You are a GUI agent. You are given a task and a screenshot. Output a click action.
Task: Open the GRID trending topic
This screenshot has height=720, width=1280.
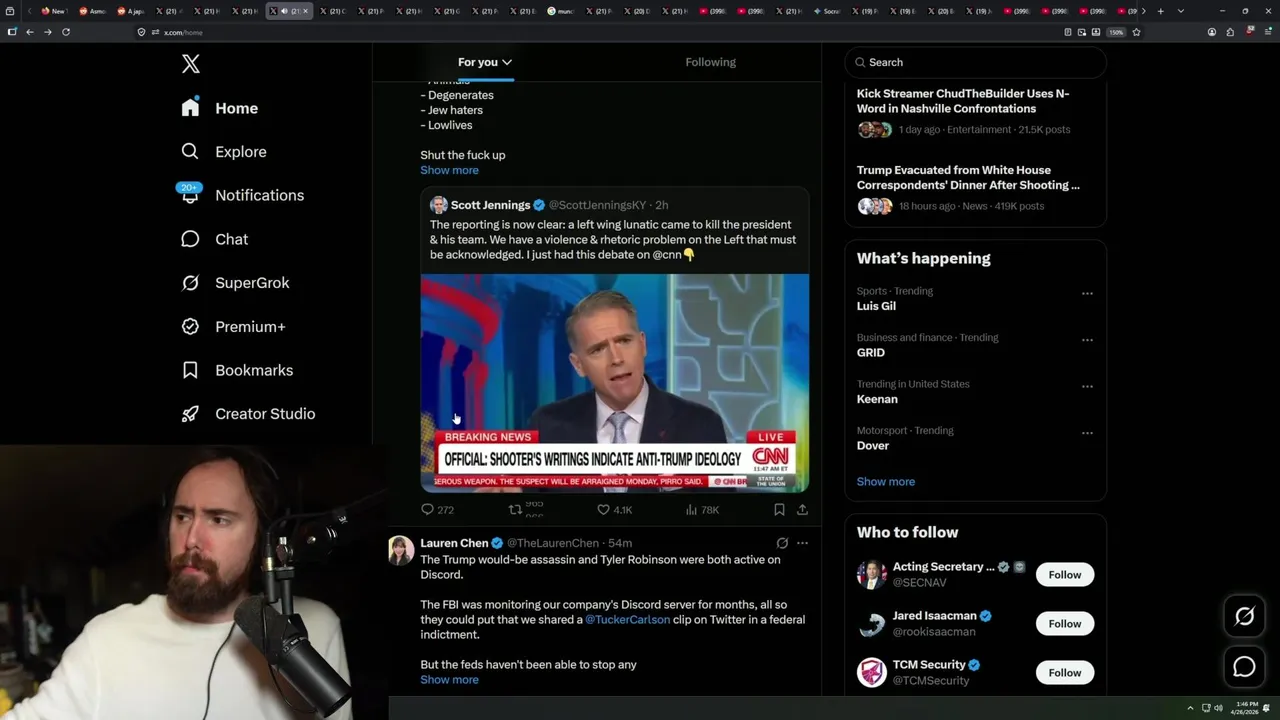tap(871, 353)
